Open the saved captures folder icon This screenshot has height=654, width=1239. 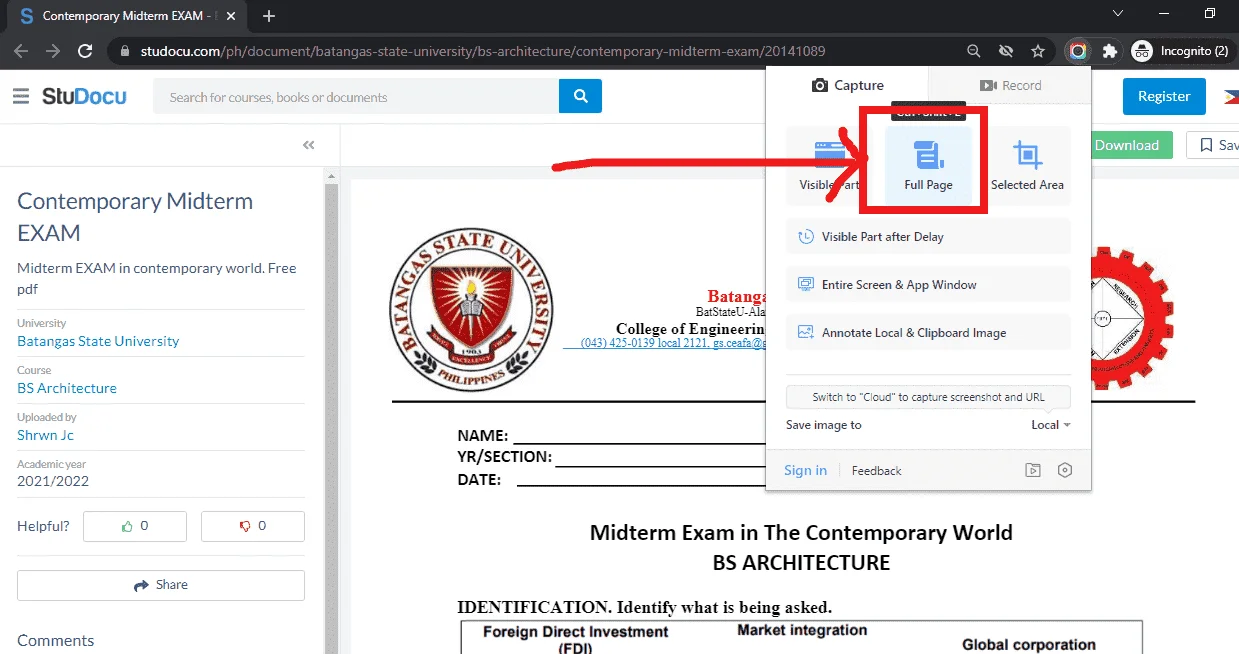(1033, 470)
